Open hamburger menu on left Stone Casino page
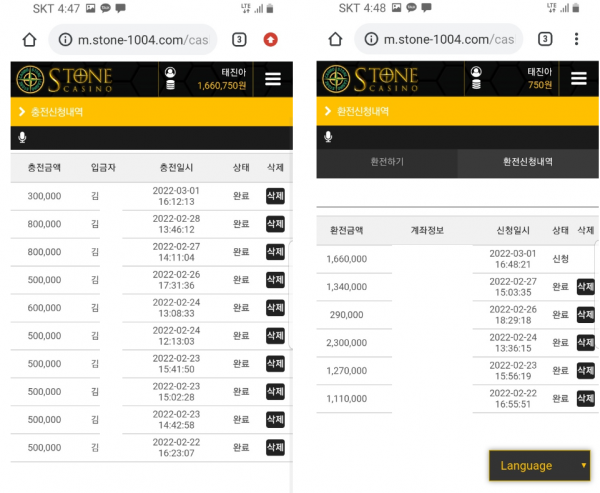Image resolution: width=600 pixels, height=493 pixels. point(272,79)
